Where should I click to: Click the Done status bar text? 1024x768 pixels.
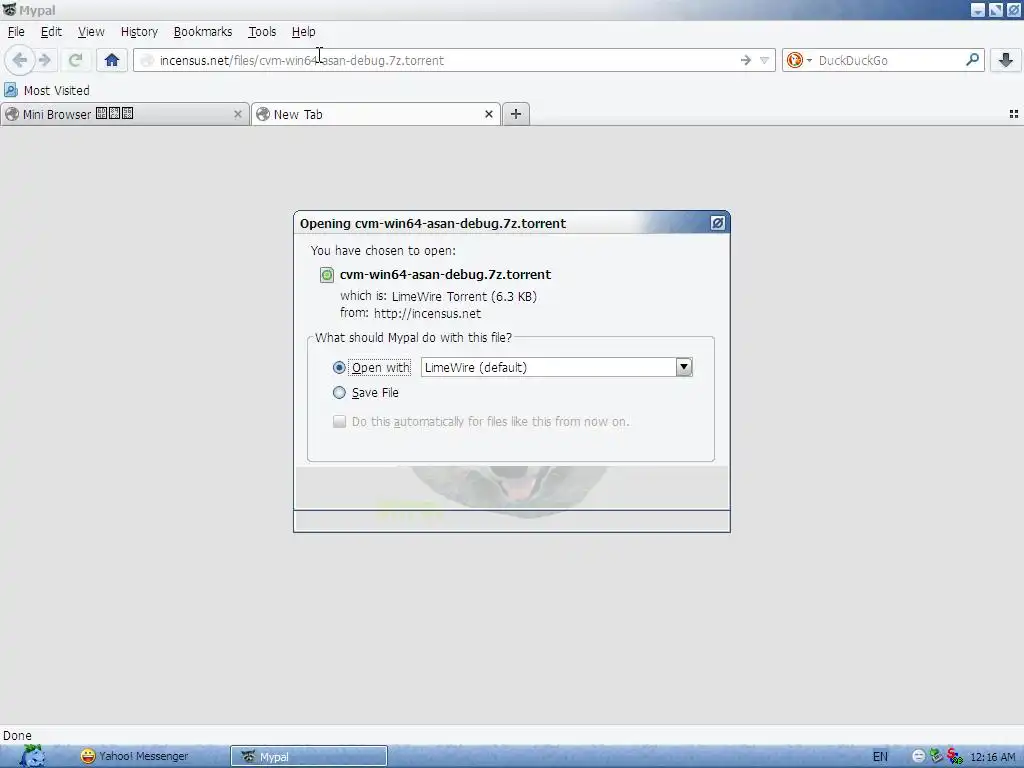click(x=17, y=735)
